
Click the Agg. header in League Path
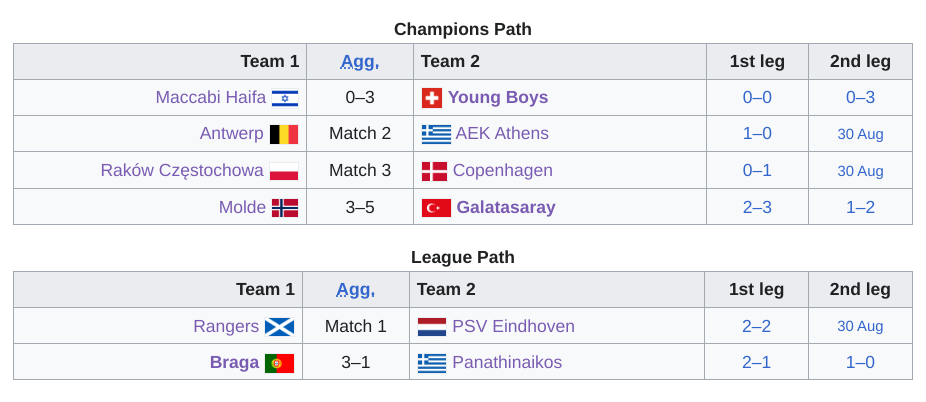(356, 289)
